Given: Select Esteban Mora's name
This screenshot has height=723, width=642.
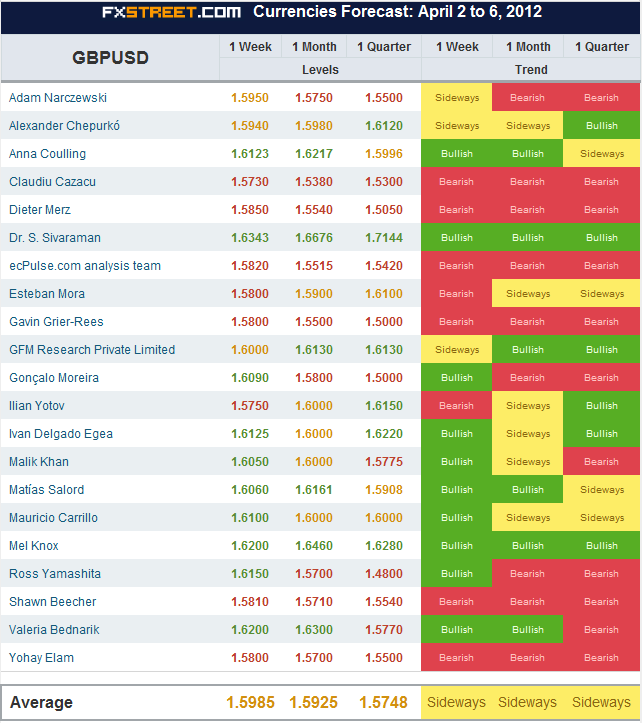Looking at the screenshot, I should (x=47, y=294).
